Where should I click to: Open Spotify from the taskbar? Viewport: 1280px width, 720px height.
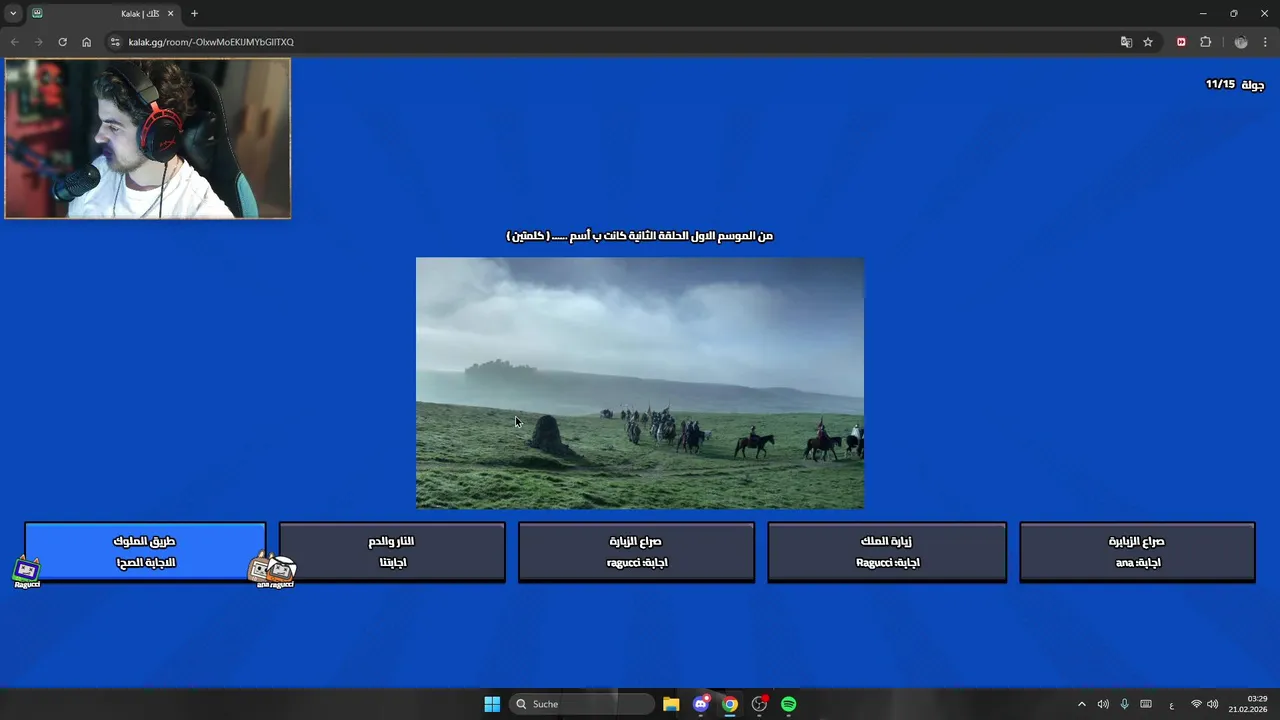tap(789, 704)
